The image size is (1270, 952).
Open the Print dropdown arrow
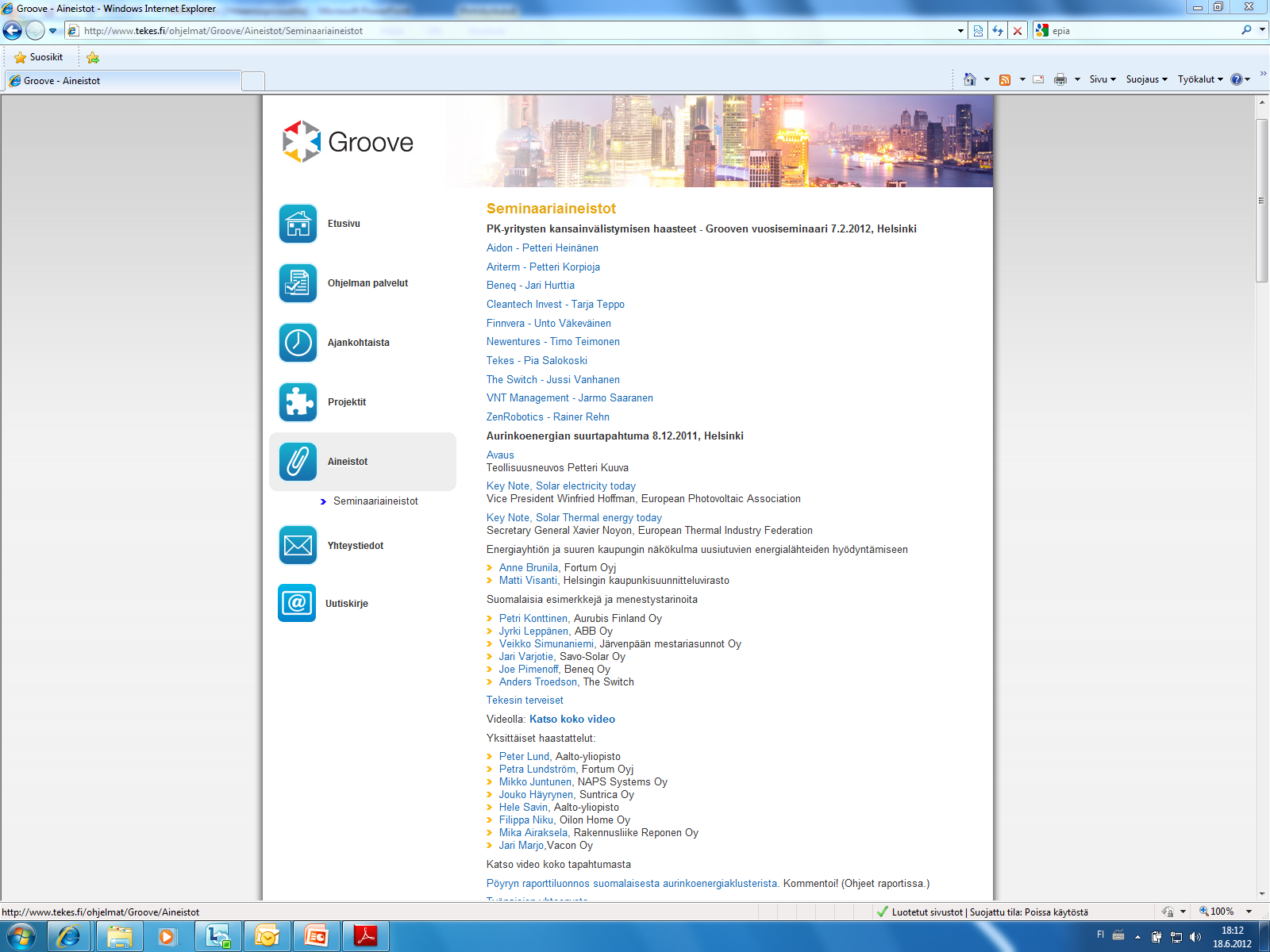tap(1077, 79)
